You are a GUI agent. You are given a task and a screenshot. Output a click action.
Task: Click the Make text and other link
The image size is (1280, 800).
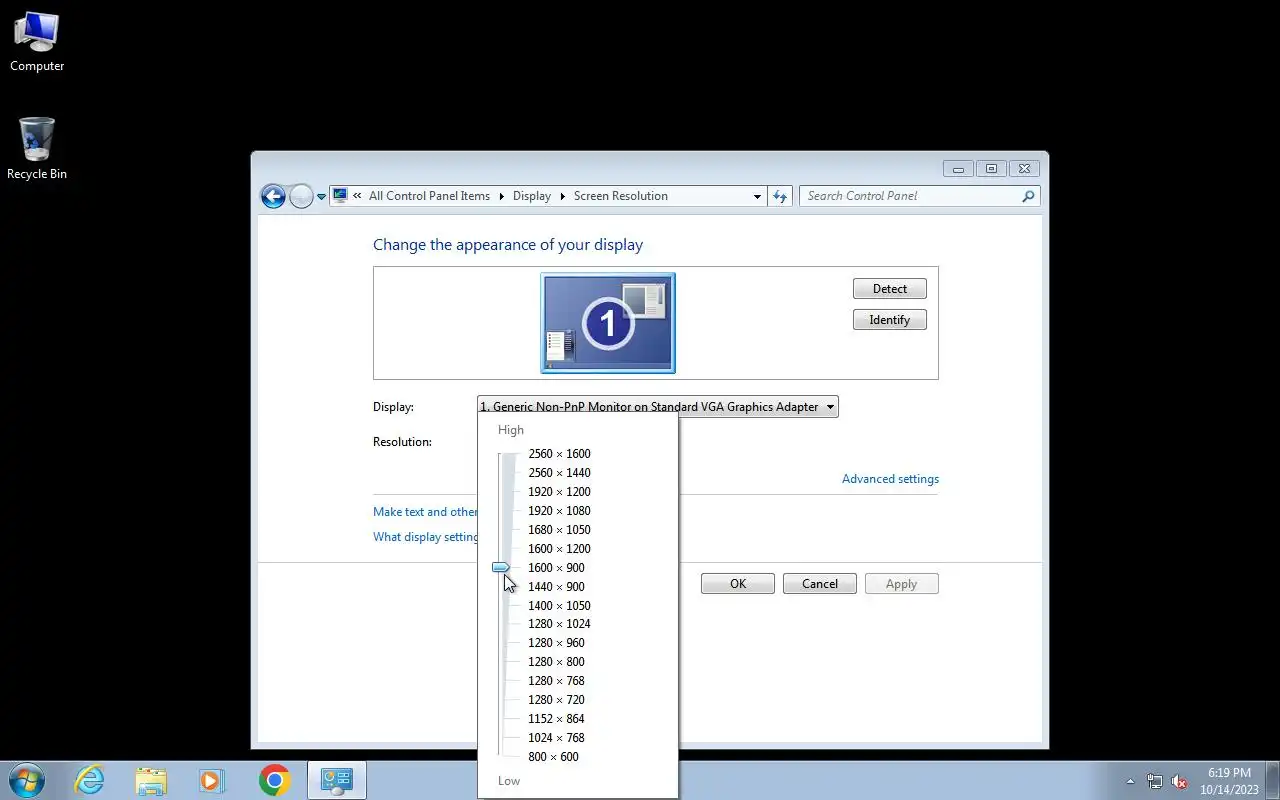tap(425, 512)
